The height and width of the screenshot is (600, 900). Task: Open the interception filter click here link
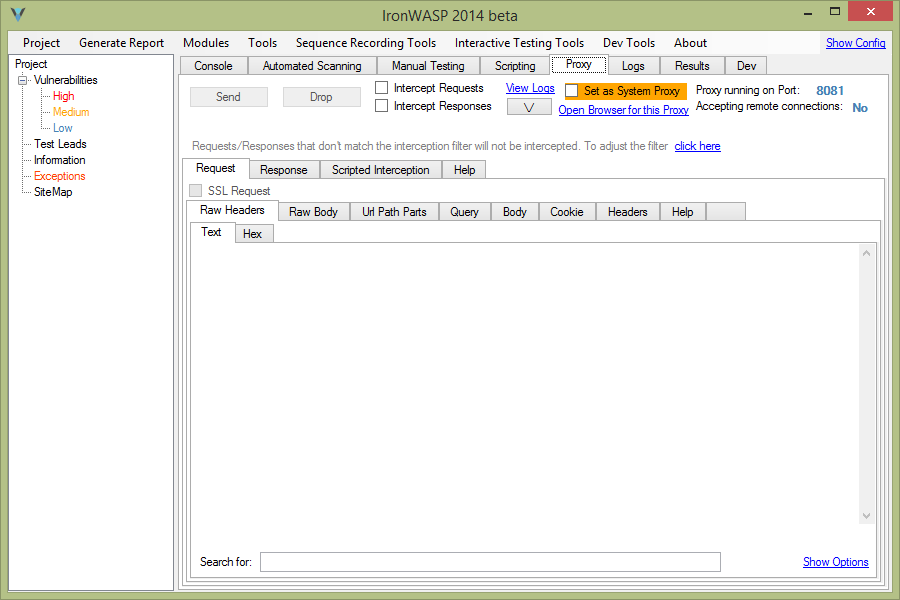[697, 146]
